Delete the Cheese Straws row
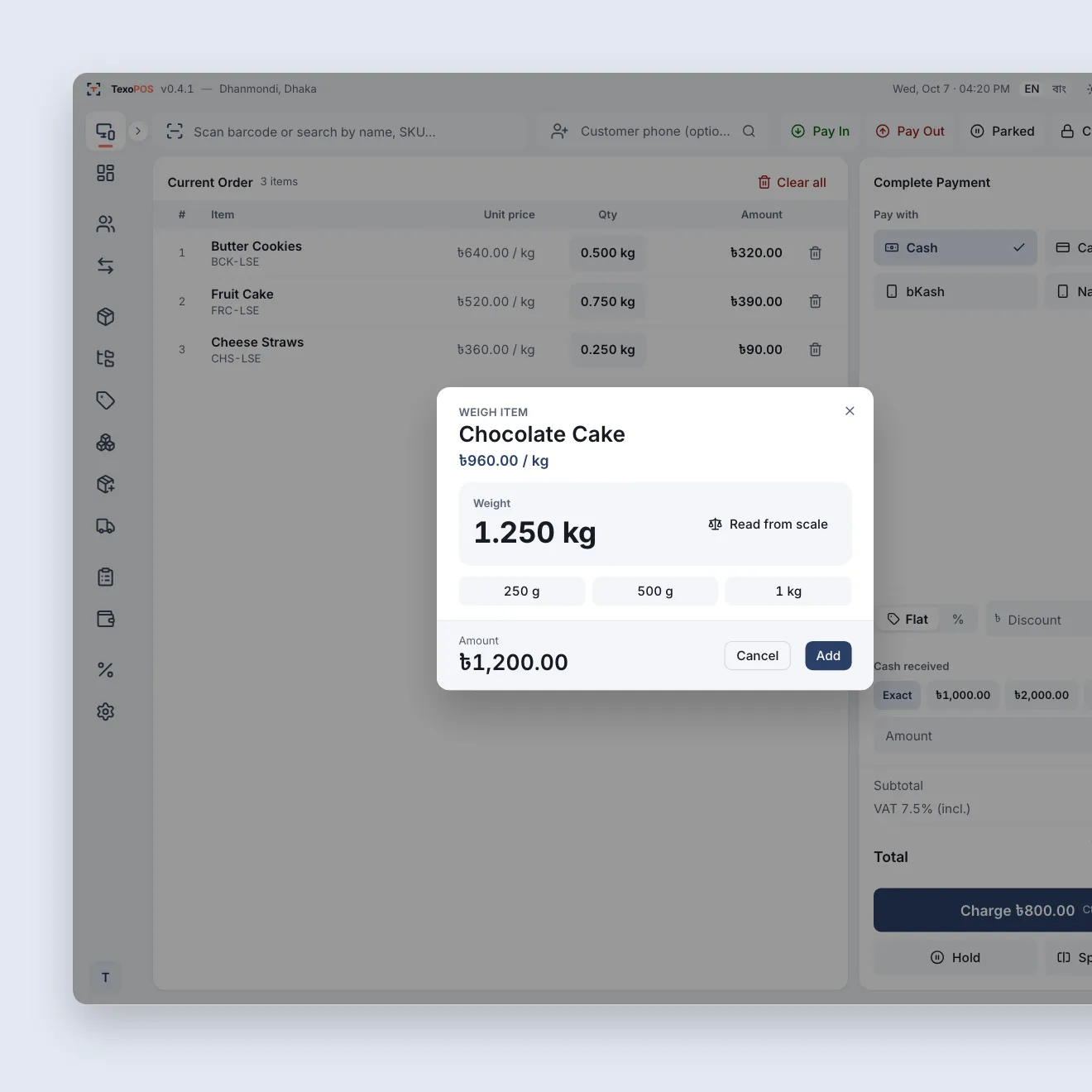Image resolution: width=1092 pixels, height=1092 pixels. (x=815, y=349)
